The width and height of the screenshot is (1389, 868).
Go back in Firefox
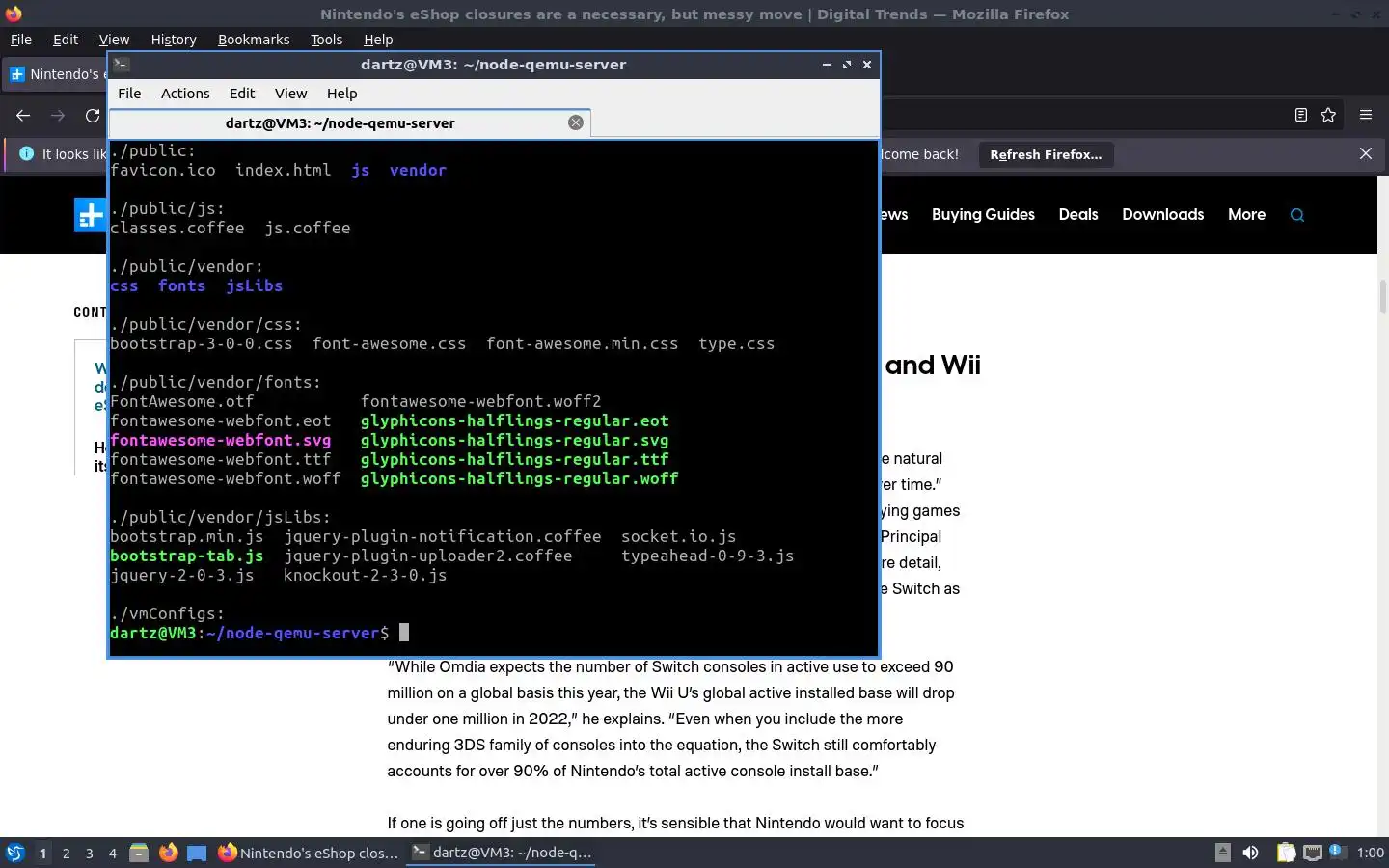click(x=23, y=115)
